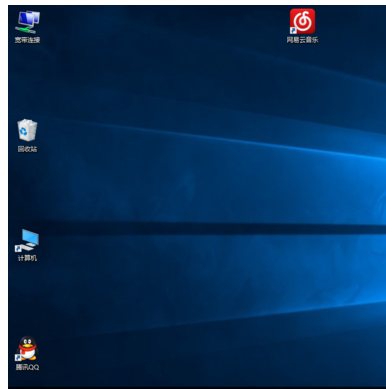Click the black strip along screen bottom
This screenshot has height=389, width=386.
click(x=197, y=388)
